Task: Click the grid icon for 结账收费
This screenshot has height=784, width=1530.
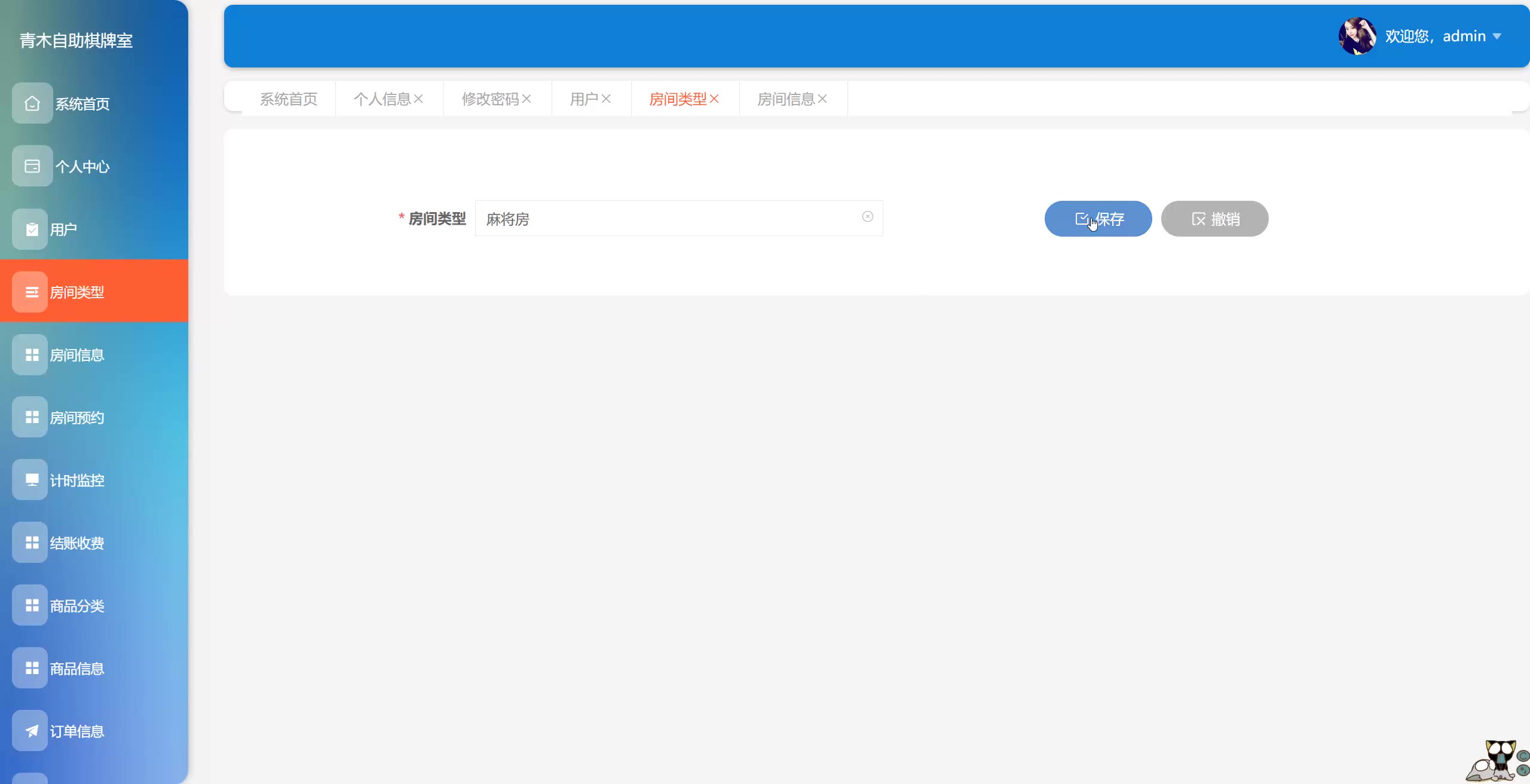Action: point(32,543)
